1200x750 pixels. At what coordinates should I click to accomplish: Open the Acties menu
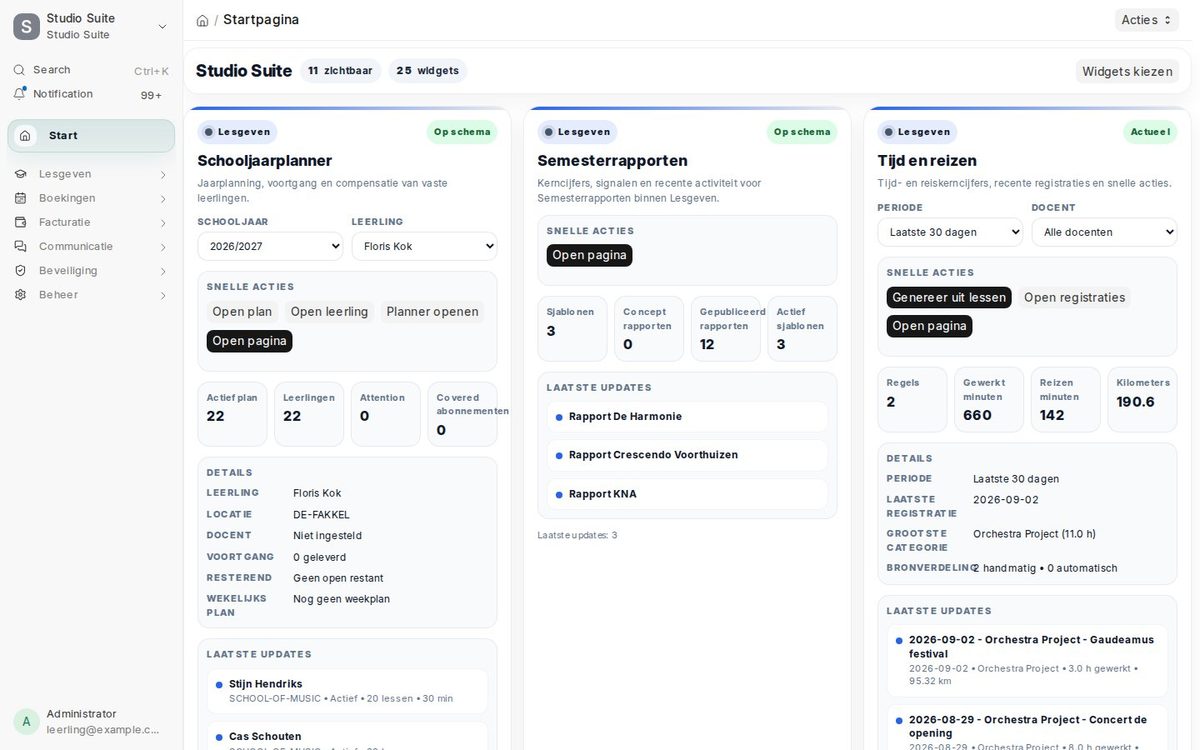click(x=1147, y=20)
